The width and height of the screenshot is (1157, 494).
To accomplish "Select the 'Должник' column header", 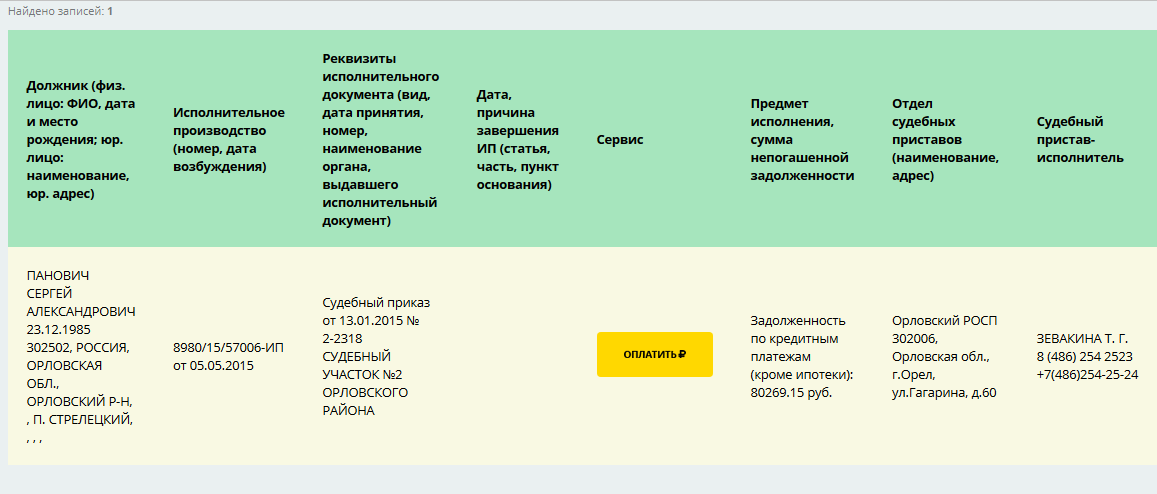I will [81, 139].
